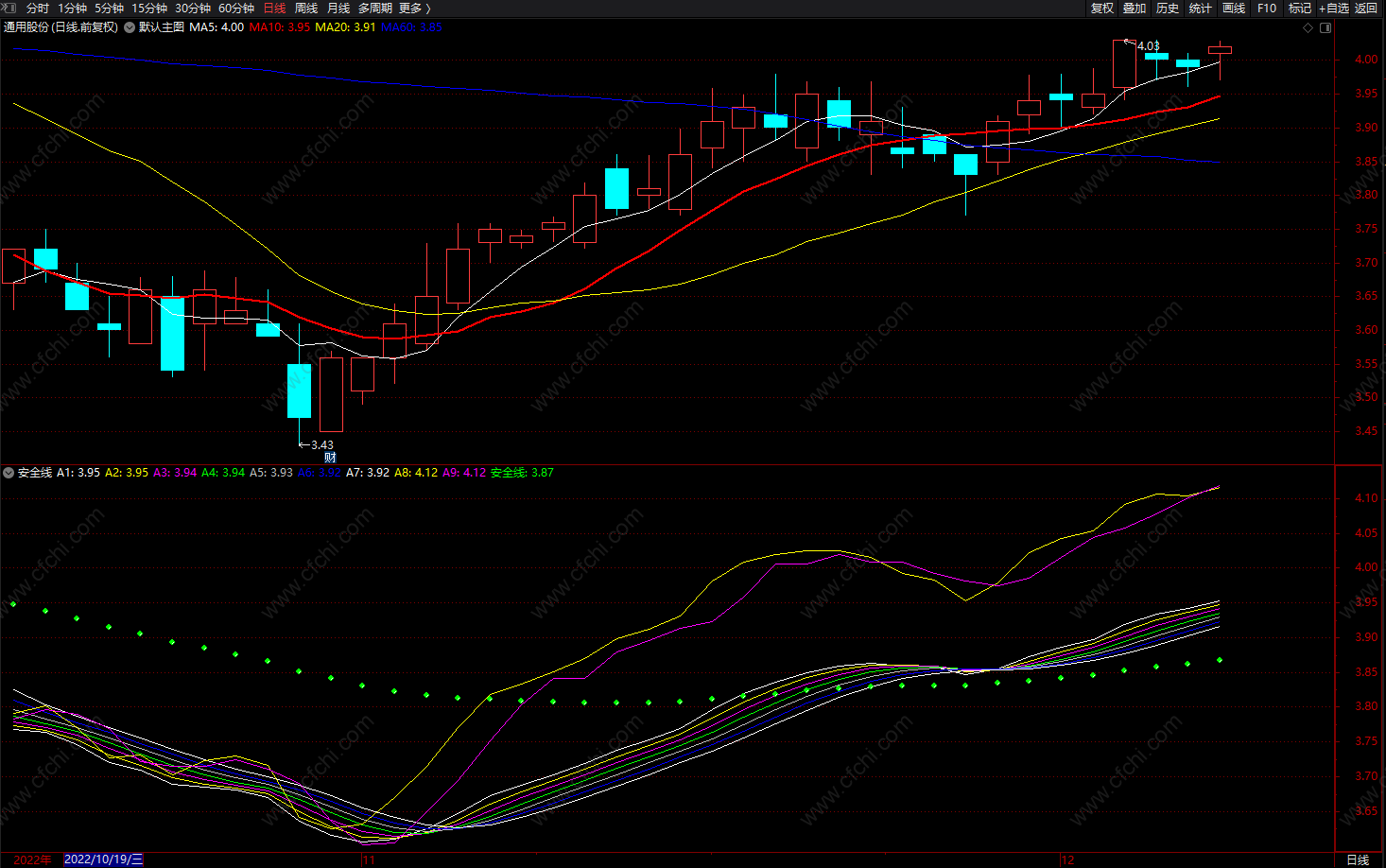Image resolution: width=1386 pixels, height=868 pixels.
Task: Click the 3.45 price axis label
Action: point(1366,431)
